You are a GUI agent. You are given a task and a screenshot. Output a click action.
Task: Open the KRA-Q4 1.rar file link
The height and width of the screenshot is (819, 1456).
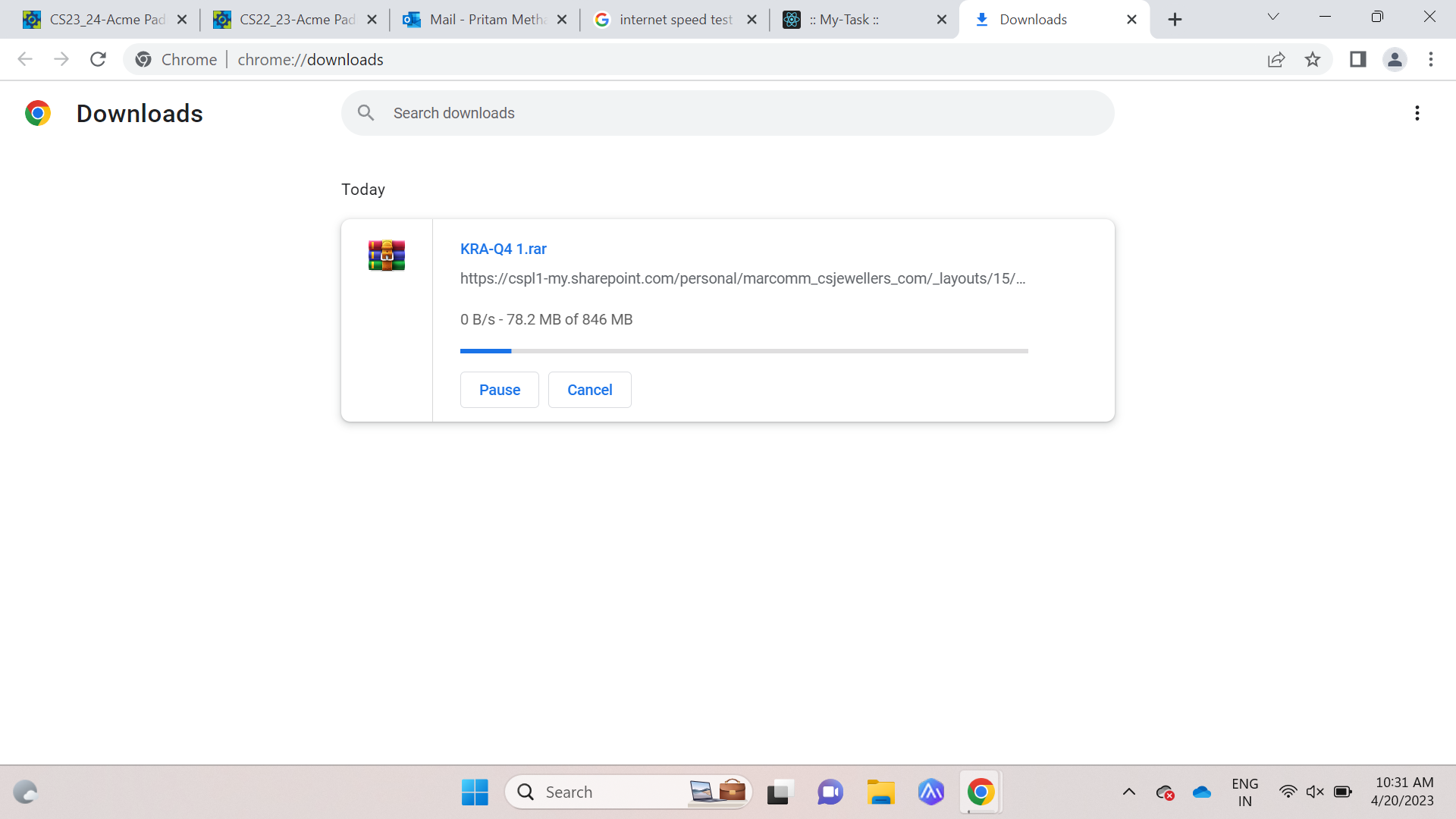(x=503, y=249)
